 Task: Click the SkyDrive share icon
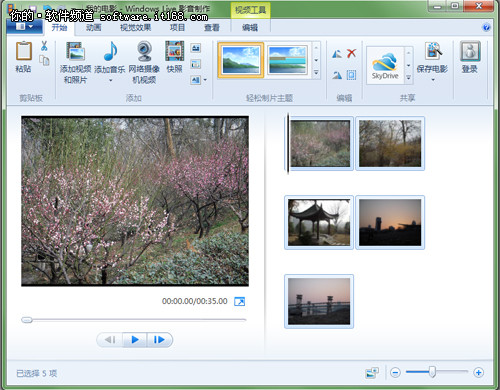tap(385, 66)
